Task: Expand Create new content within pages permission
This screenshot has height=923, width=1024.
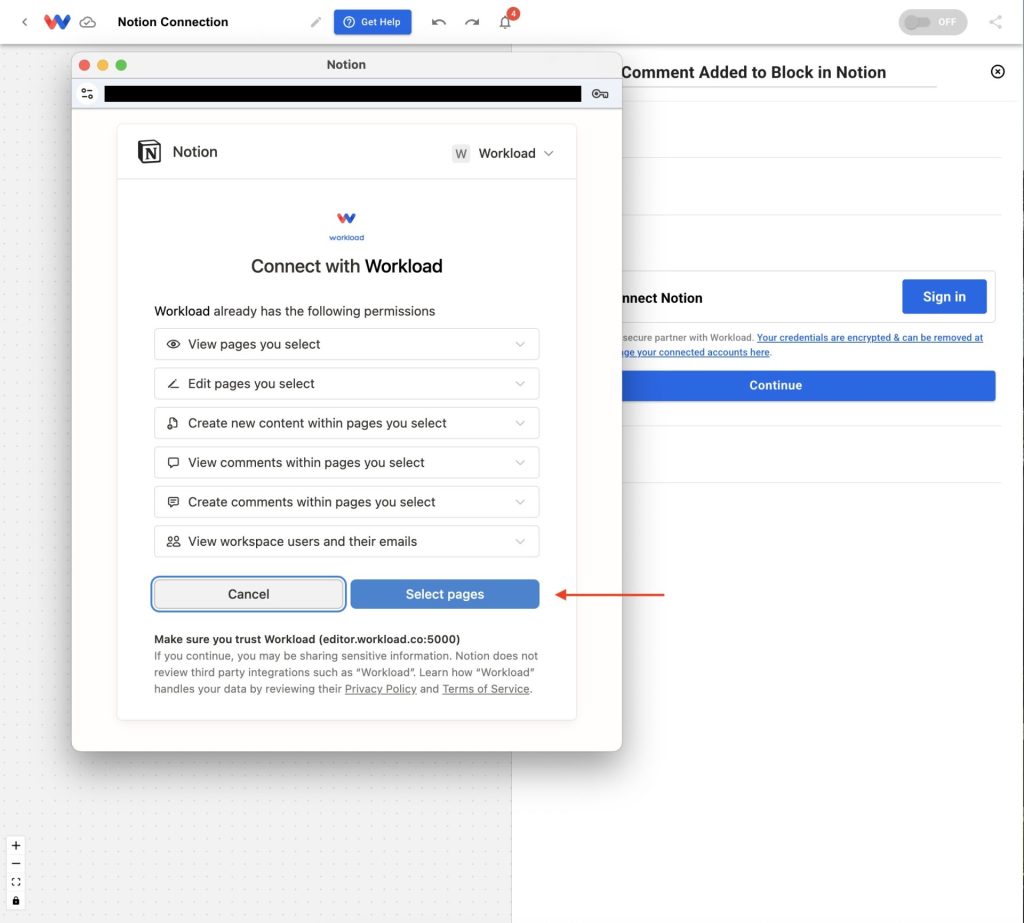Action: [346, 423]
